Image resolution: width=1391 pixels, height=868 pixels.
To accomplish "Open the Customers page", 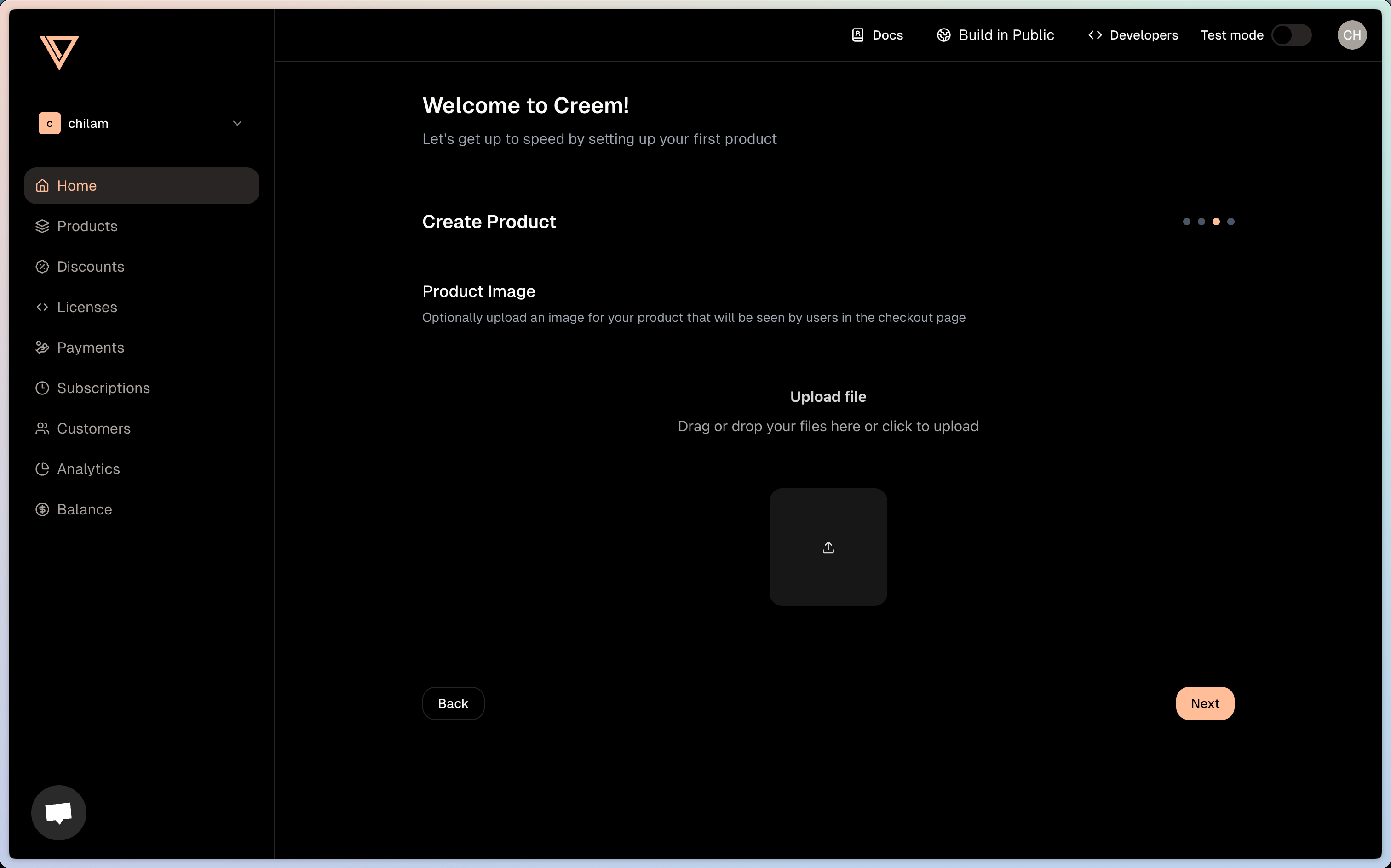I will 141,428.
